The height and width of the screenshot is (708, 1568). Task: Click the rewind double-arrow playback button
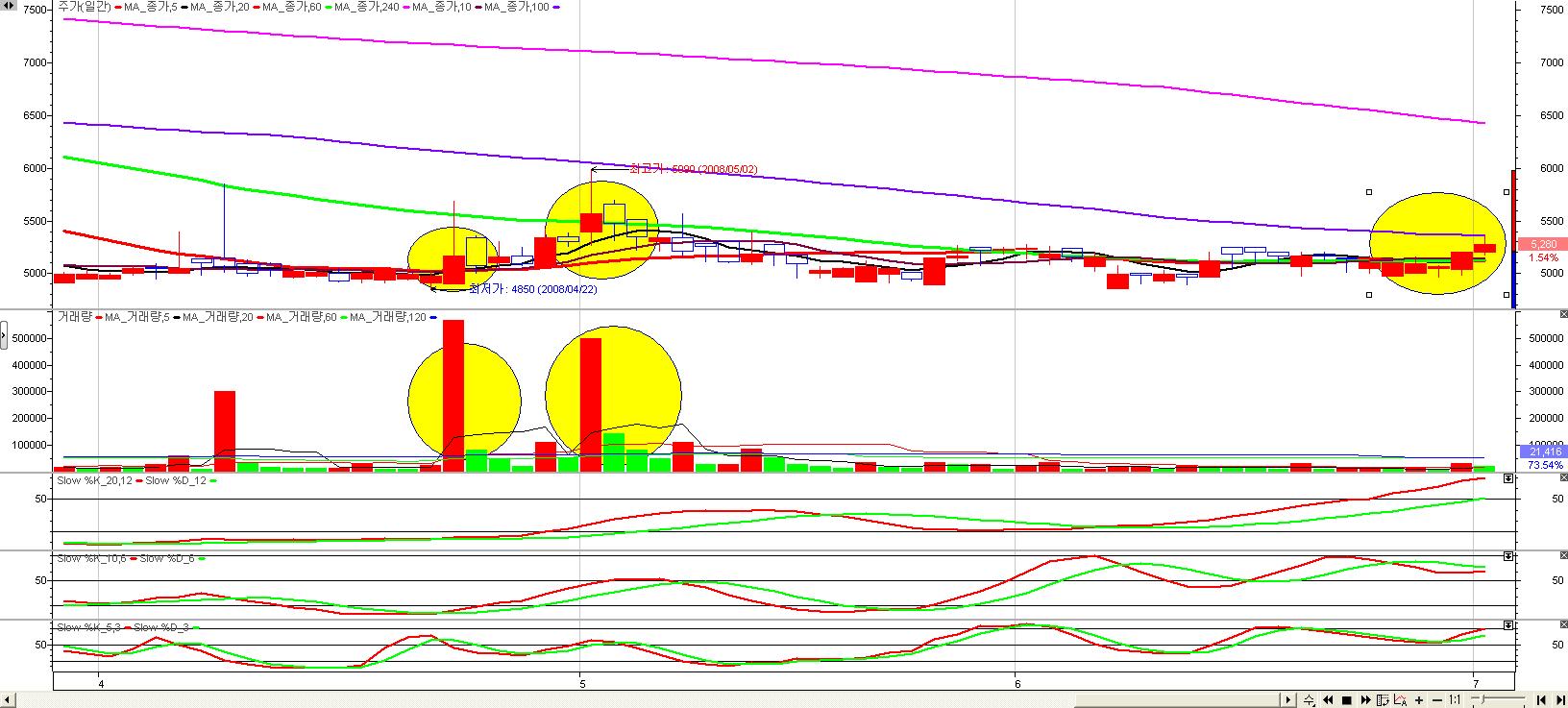[x=1328, y=700]
